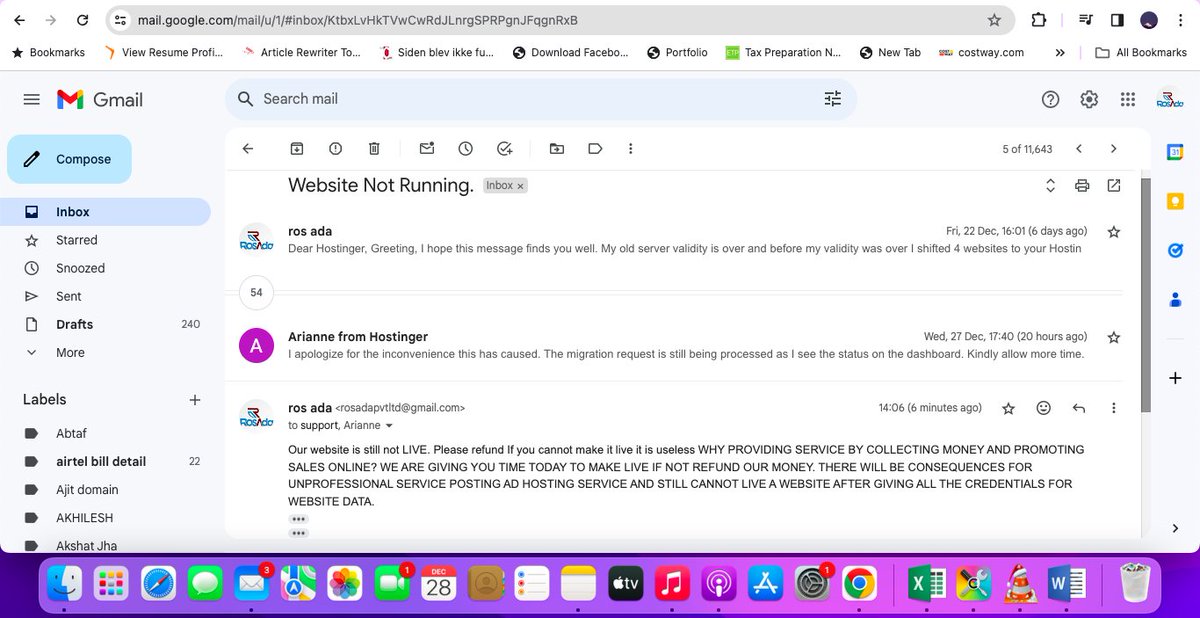Open All Bookmarks folder
This screenshot has height=618, width=1200.
(1141, 52)
